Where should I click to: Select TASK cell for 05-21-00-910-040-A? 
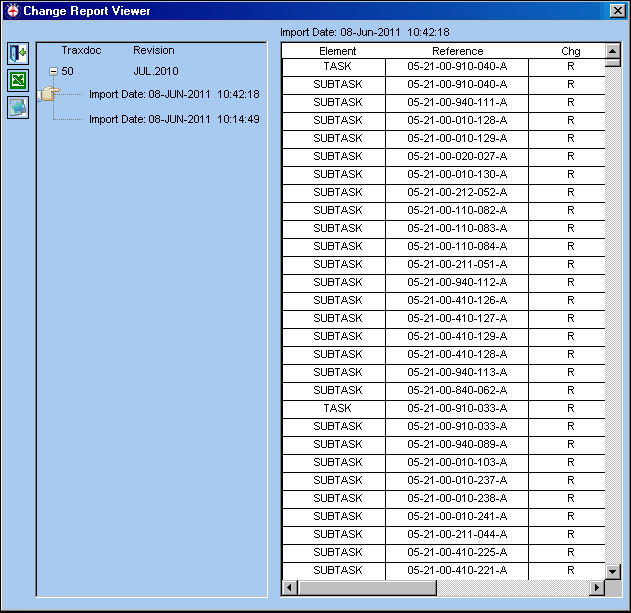coord(334,67)
